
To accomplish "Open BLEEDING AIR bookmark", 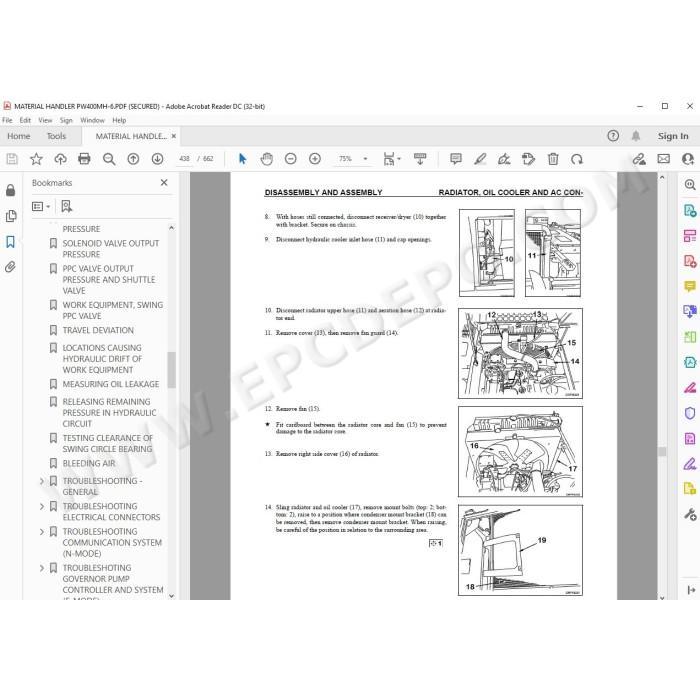I will click(89, 463).
